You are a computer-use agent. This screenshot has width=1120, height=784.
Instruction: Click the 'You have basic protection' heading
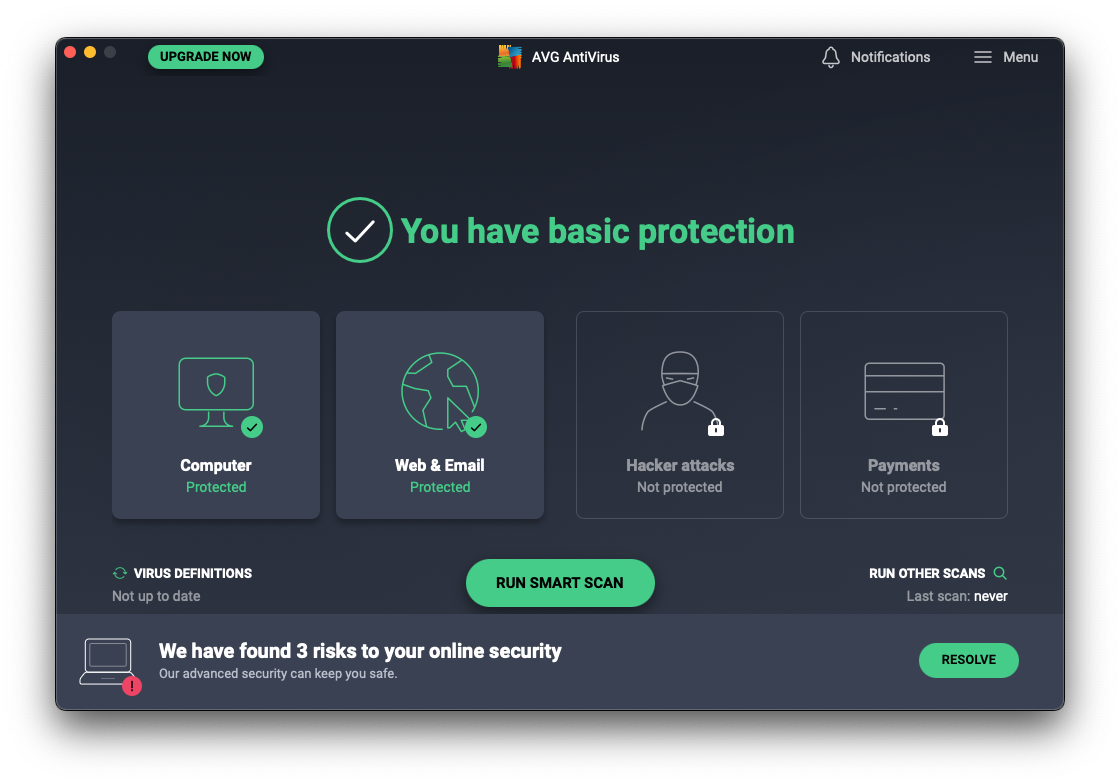[x=597, y=231]
